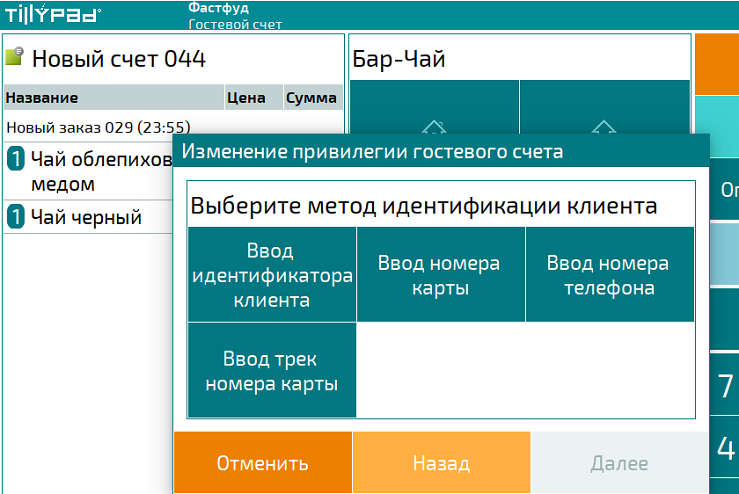This screenshot has width=739, height=494.
Task: Click the green new bill icon
Action: point(15,58)
